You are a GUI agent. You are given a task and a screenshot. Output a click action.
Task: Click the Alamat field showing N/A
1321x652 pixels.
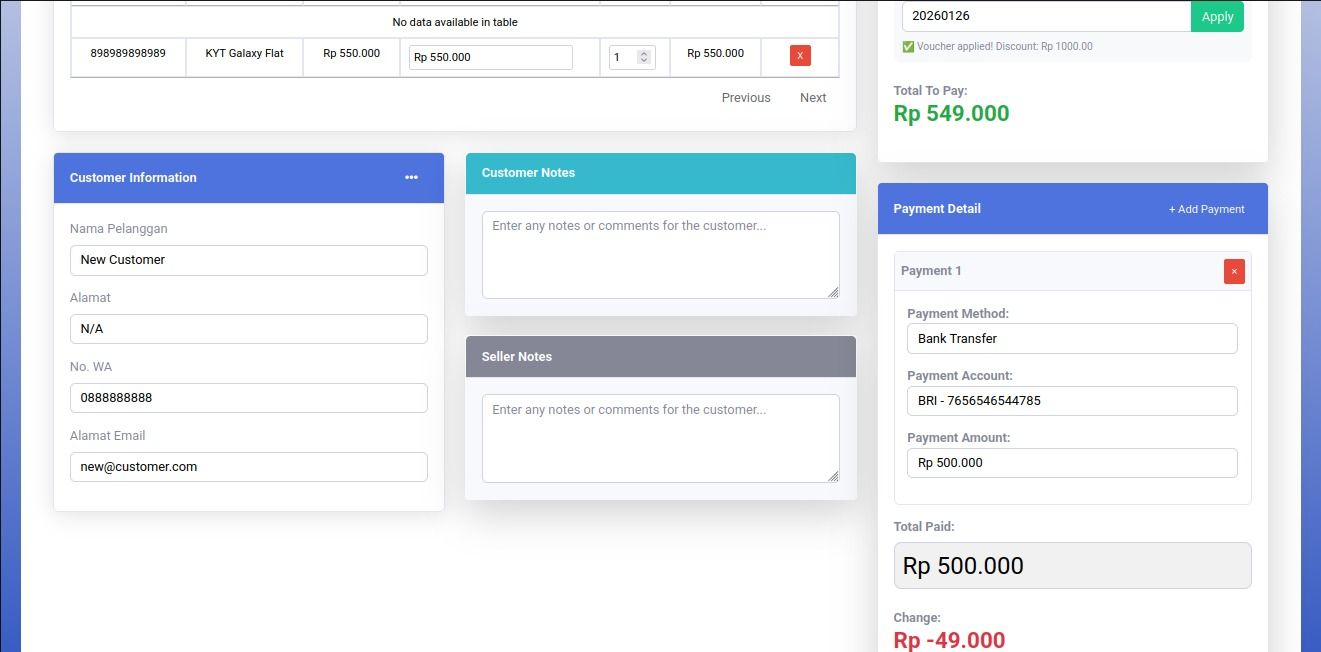click(249, 329)
